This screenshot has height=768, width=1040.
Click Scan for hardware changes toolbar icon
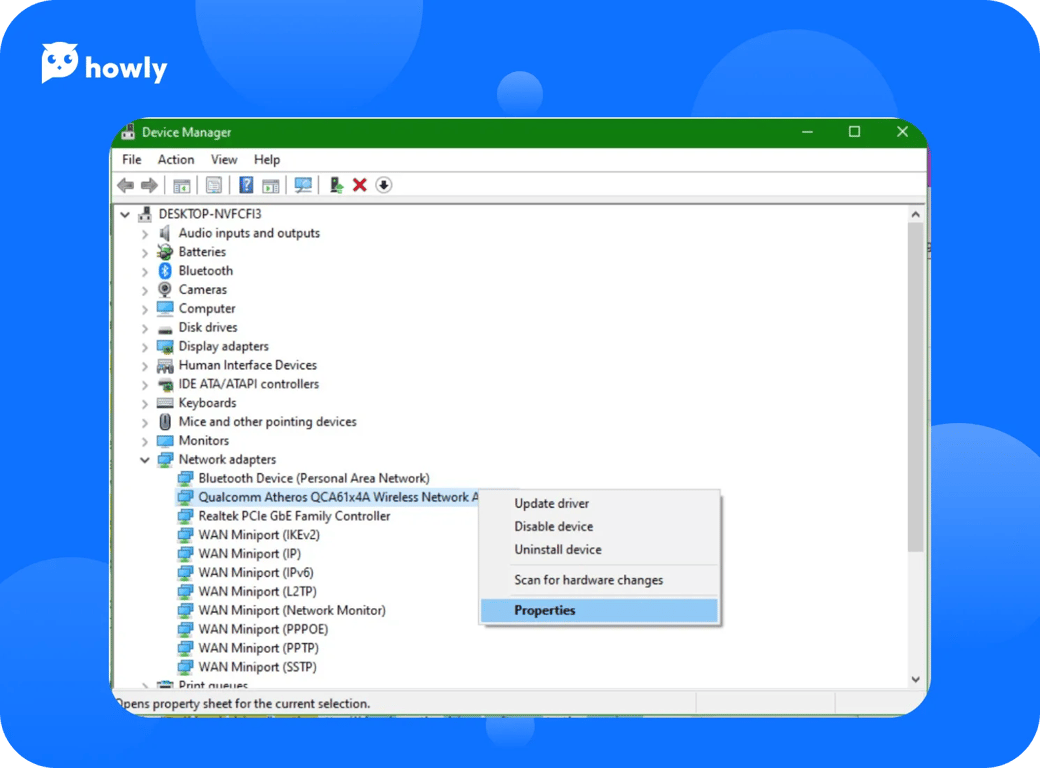click(x=303, y=185)
